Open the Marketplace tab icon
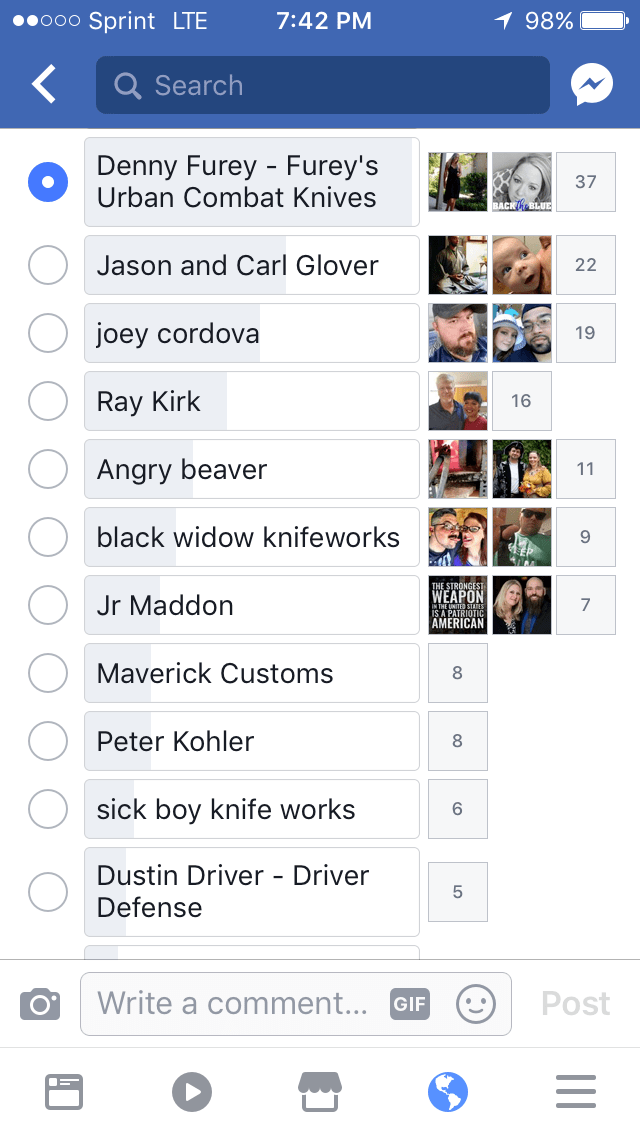Image resolution: width=640 pixels, height=1136 pixels. pos(320,1092)
